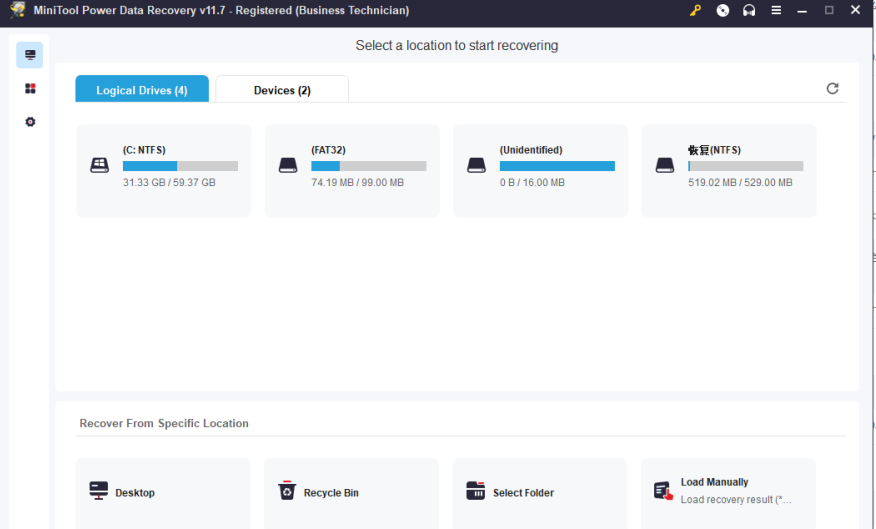Click the (FAT32) drive label

[x=328, y=150]
